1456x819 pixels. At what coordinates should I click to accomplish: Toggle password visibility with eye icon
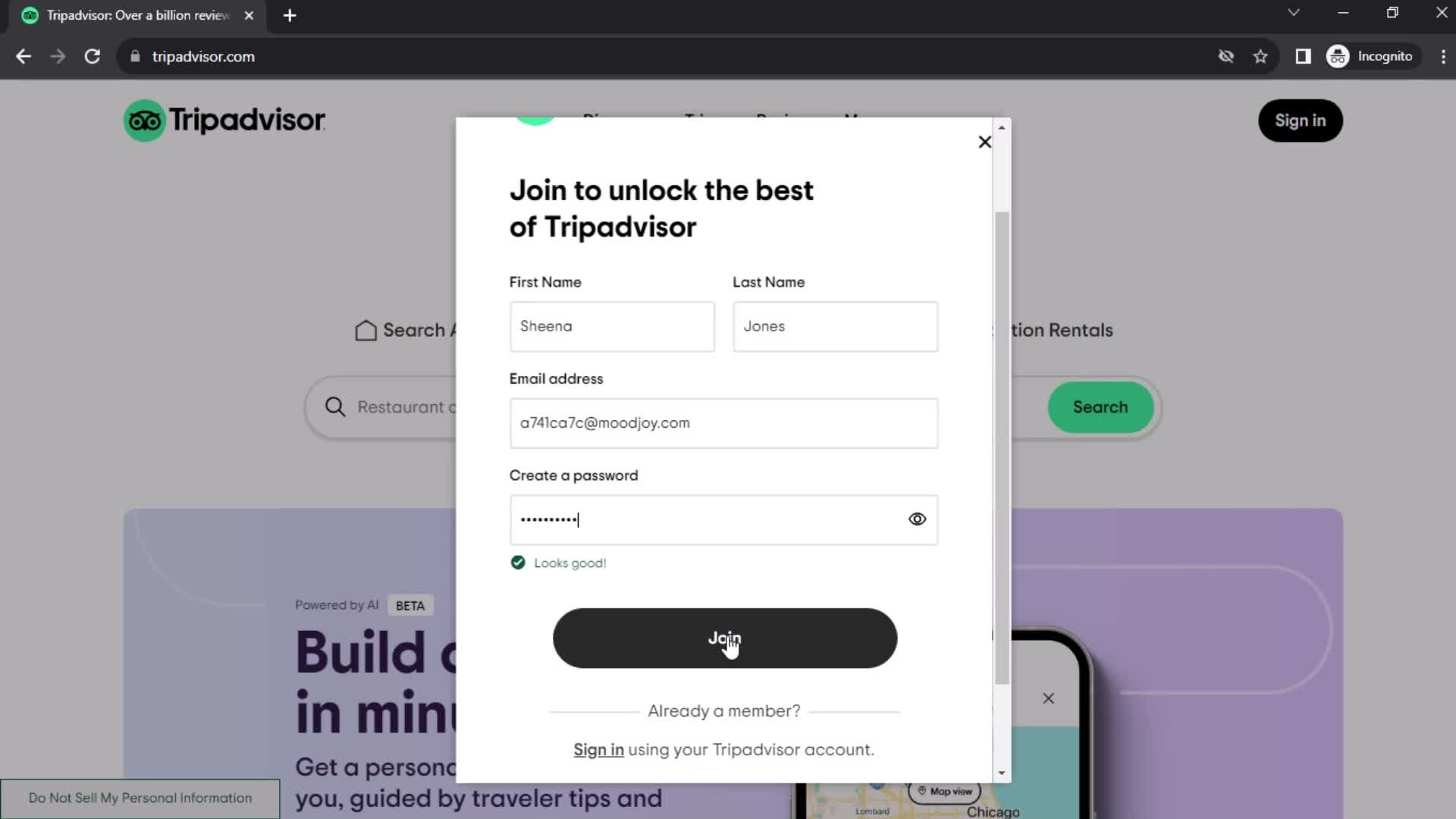click(x=916, y=519)
